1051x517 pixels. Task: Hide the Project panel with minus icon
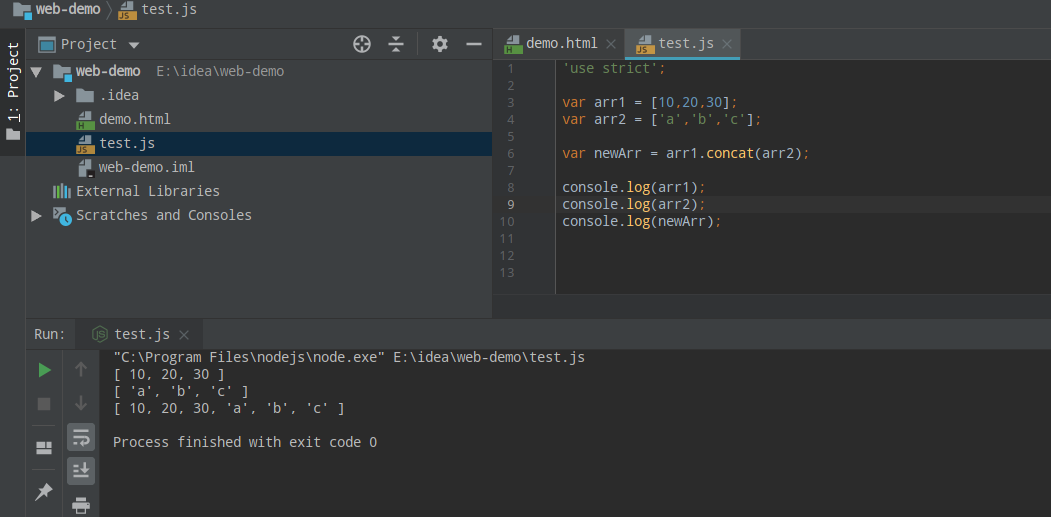click(x=474, y=44)
